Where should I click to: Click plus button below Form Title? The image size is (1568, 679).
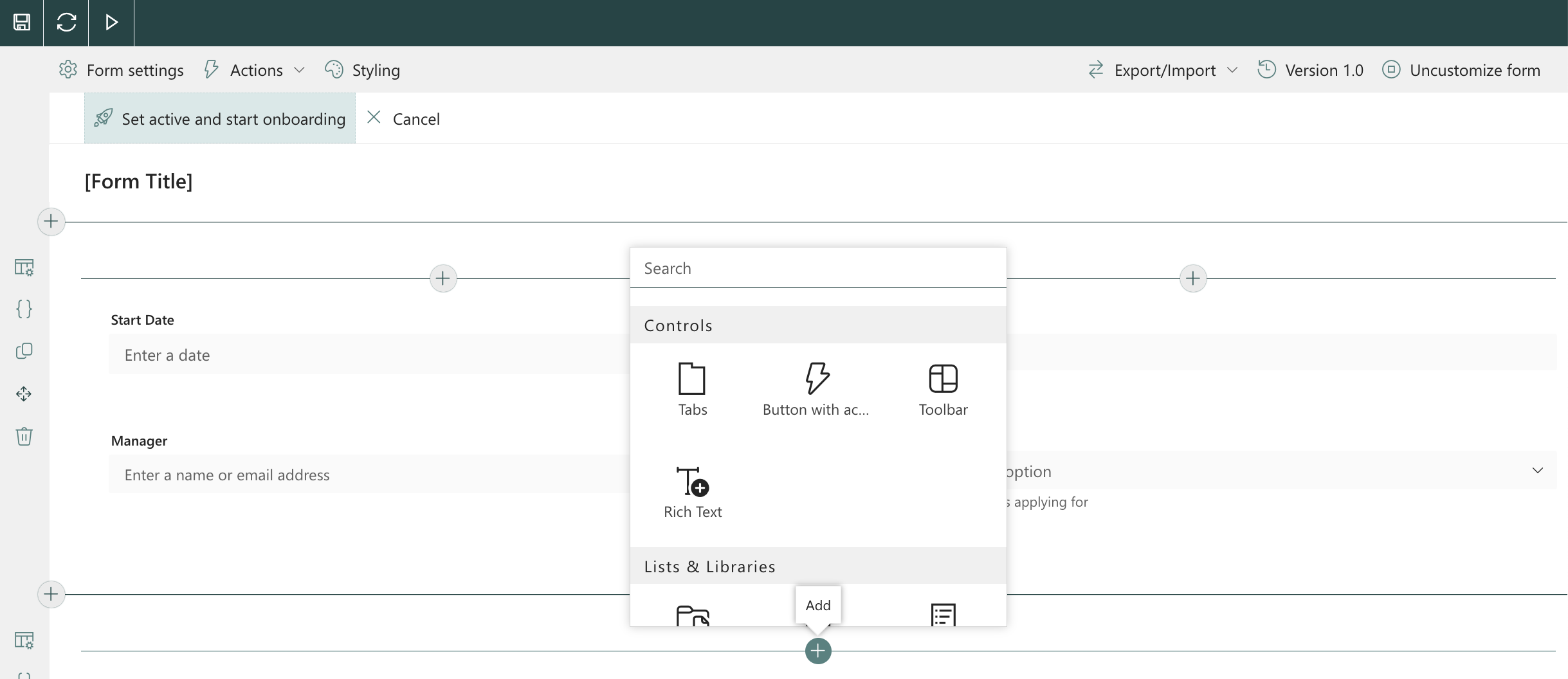51,222
